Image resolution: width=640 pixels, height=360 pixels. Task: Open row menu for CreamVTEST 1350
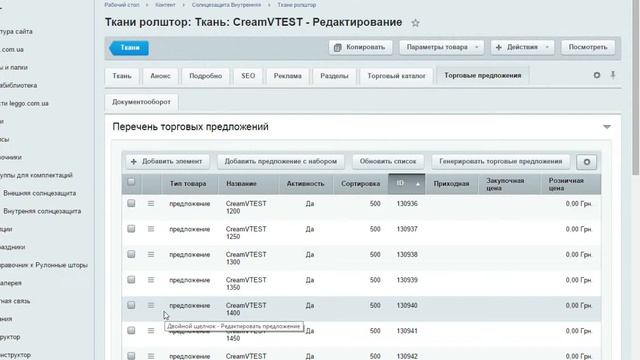[151, 280]
